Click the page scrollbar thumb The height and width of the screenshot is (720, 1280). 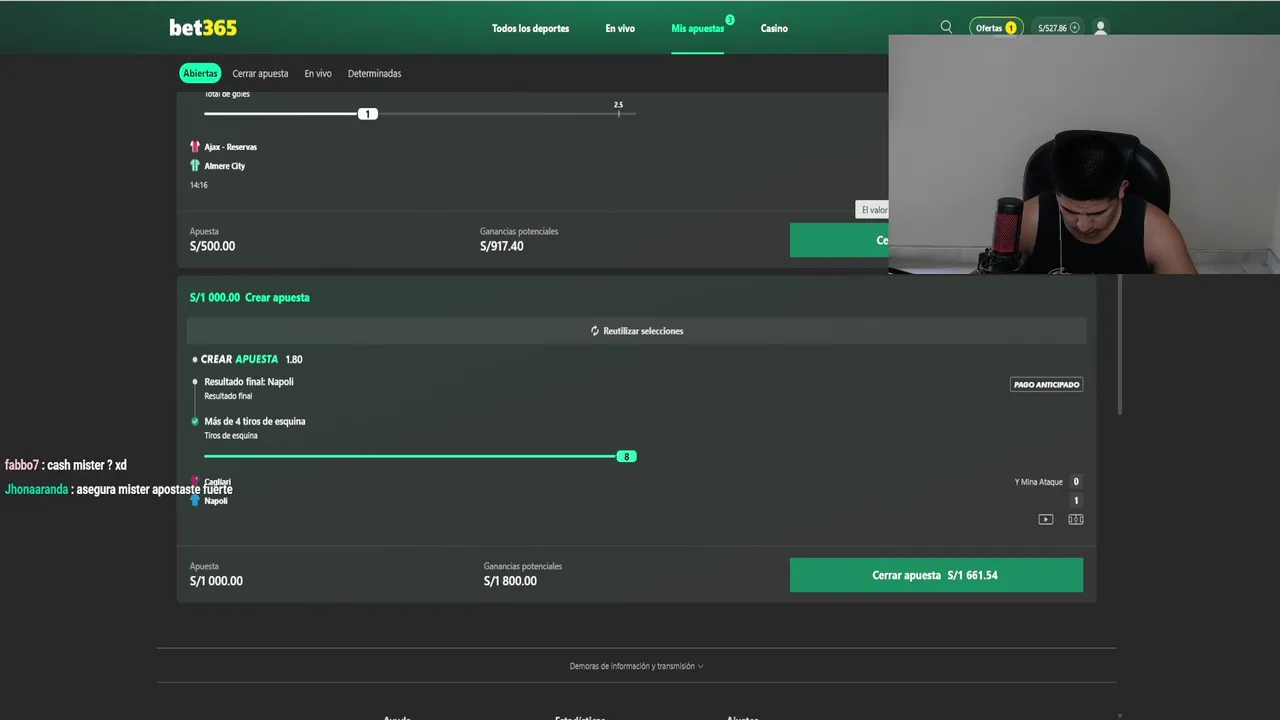click(1119, 345)
